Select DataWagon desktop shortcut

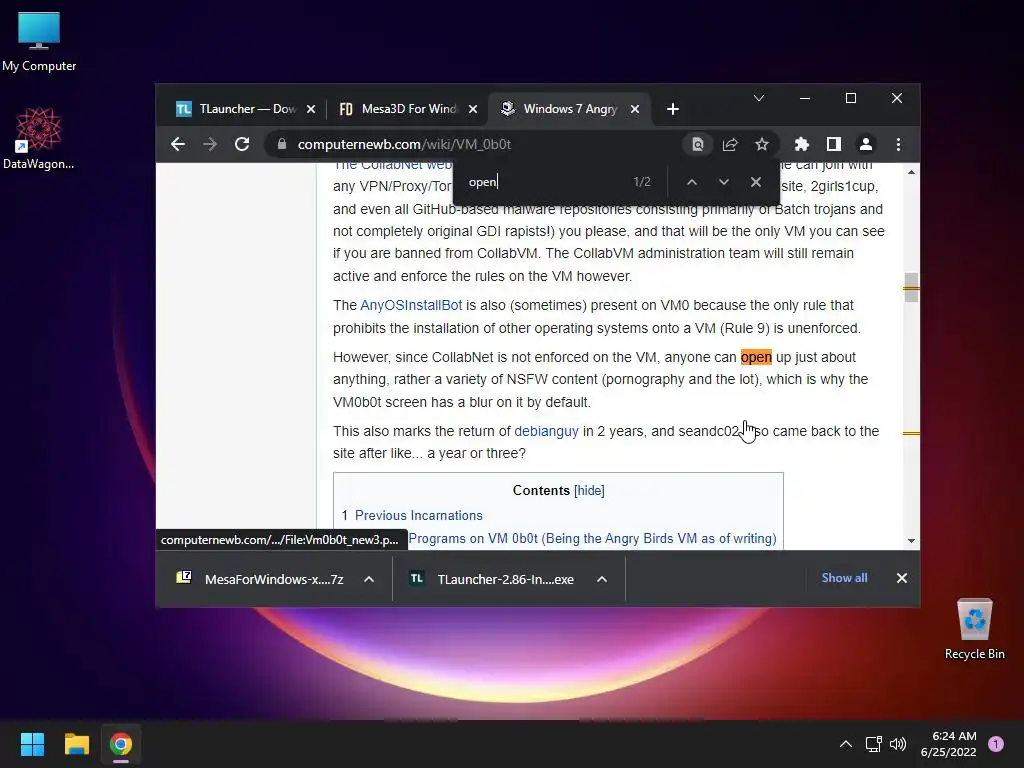(x=39, y=138)
